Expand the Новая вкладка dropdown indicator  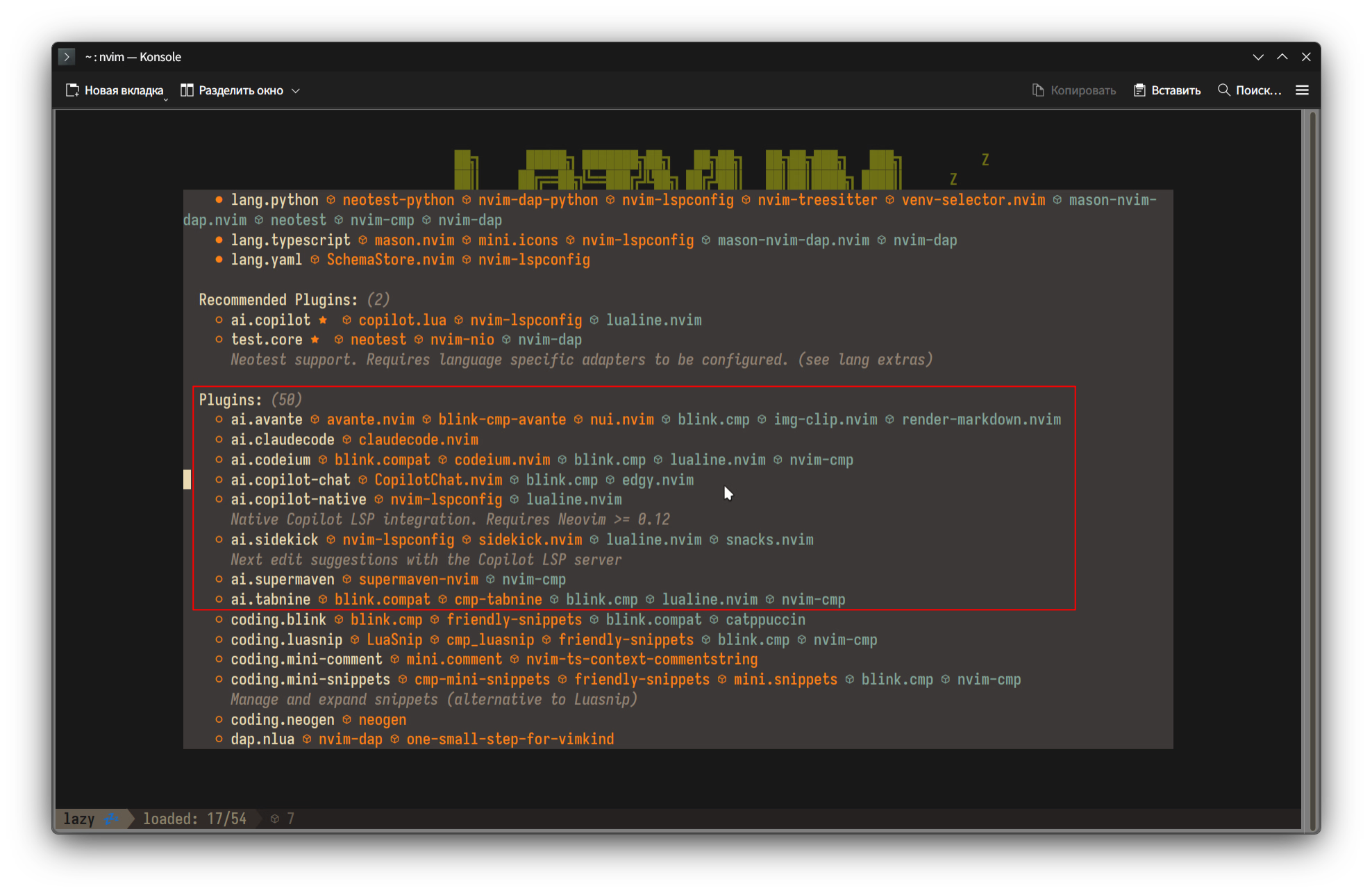pos(165,100)
